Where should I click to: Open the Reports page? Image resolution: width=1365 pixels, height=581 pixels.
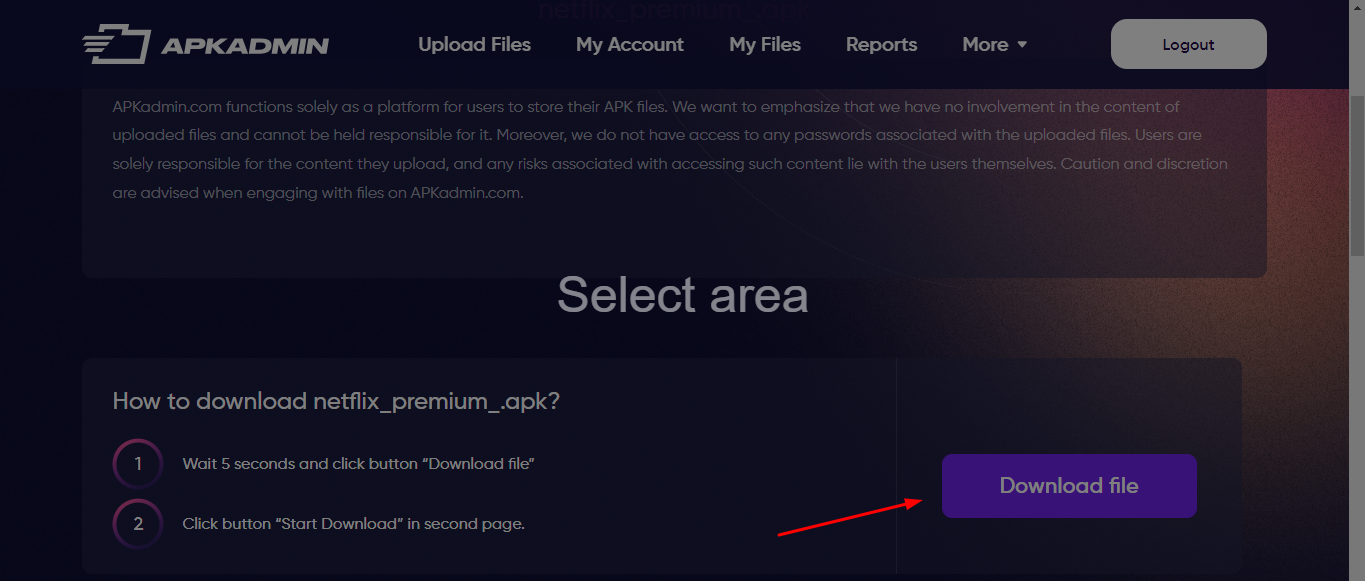[x=881, y=45]
